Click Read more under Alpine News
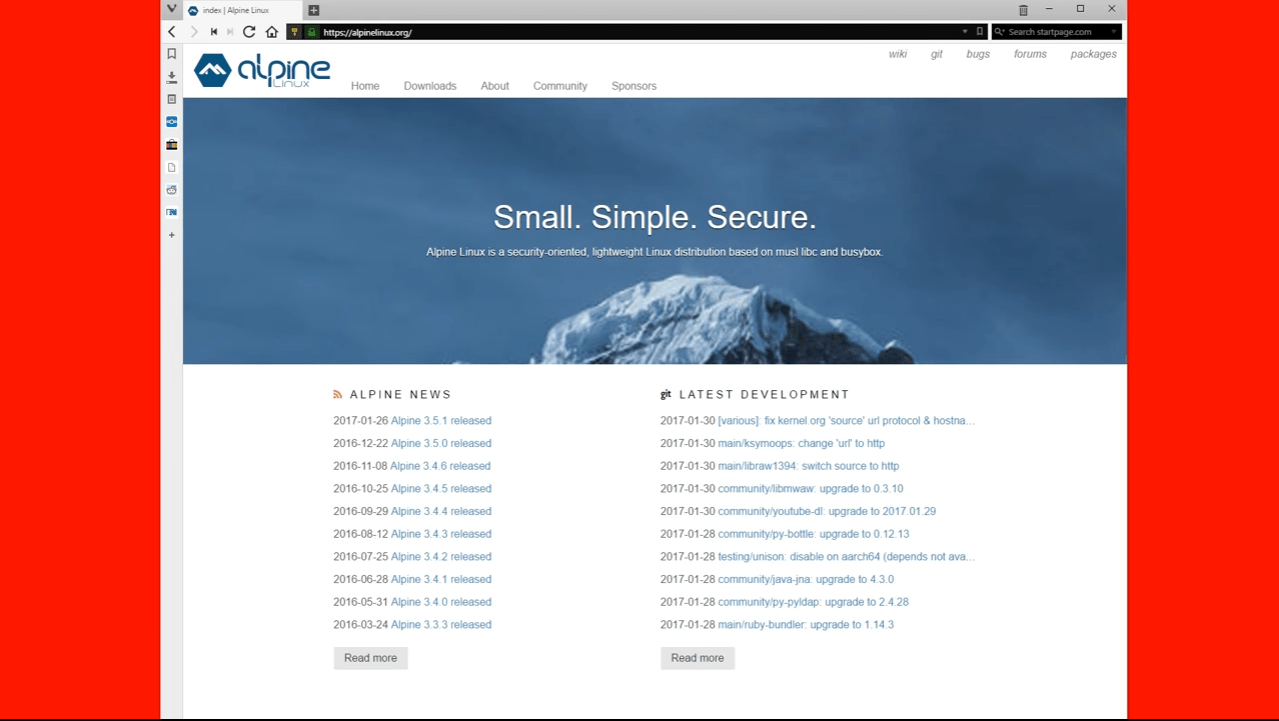1279x721 pixels. pyautogui.click(x=370, y=657)
